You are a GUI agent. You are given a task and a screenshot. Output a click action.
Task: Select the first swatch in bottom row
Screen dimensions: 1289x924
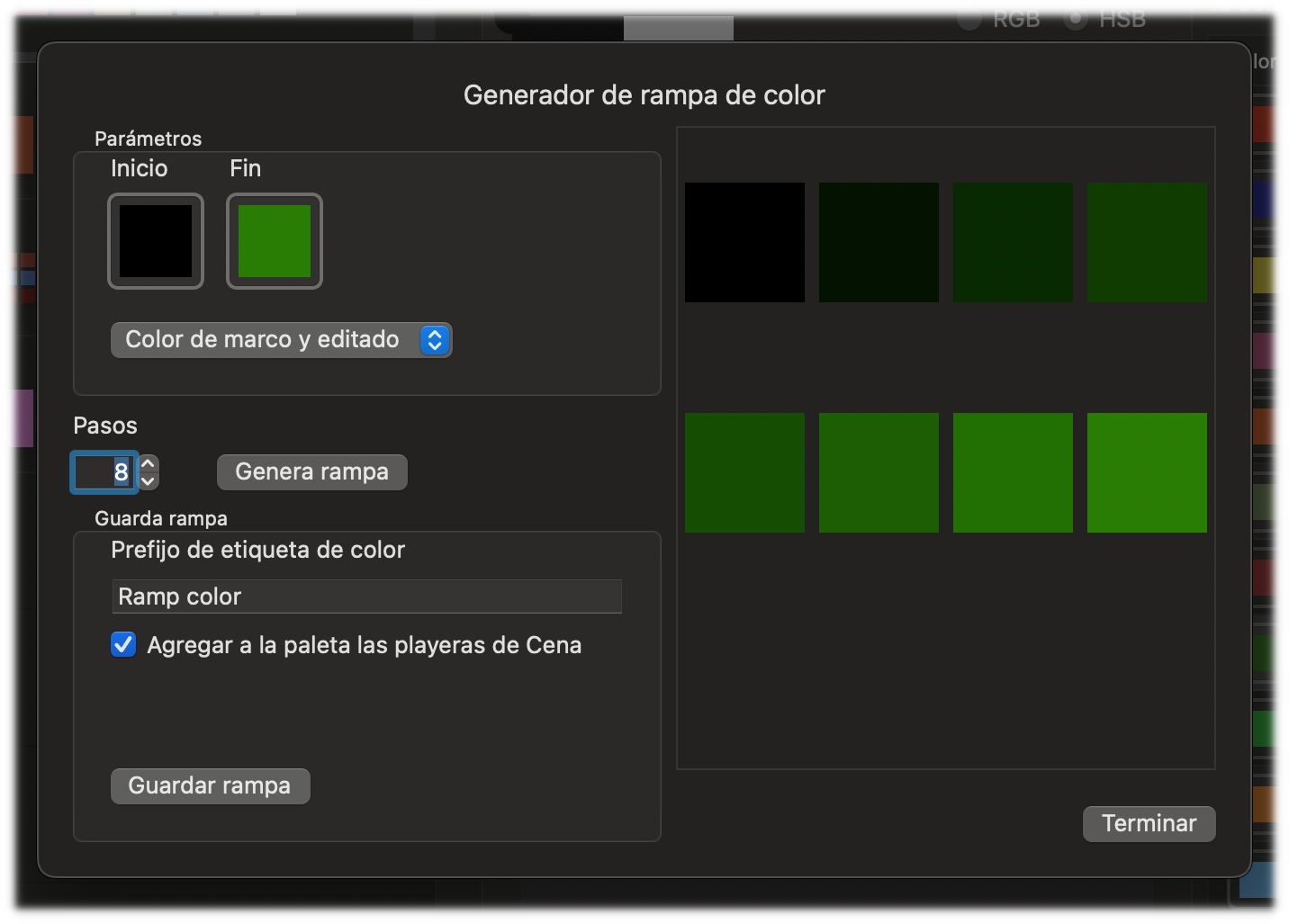pyautogui.click(x=744, y=472)
